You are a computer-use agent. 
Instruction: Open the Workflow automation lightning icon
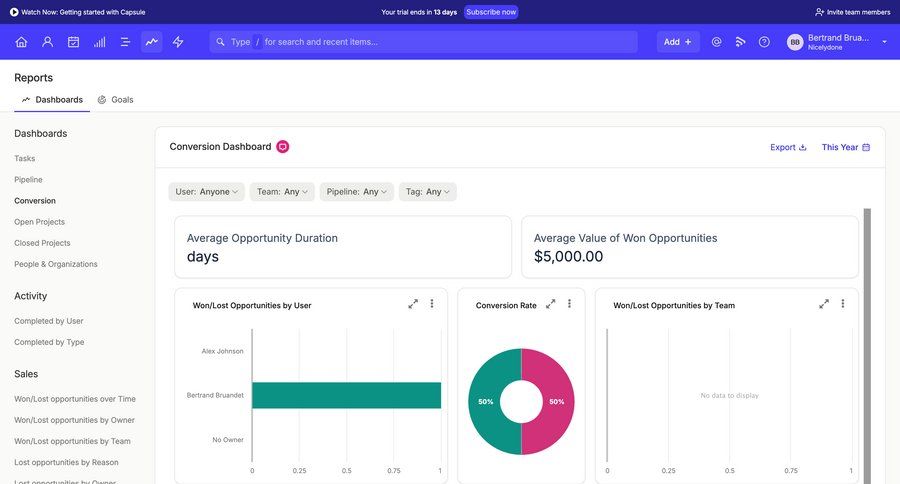(178, 42)
